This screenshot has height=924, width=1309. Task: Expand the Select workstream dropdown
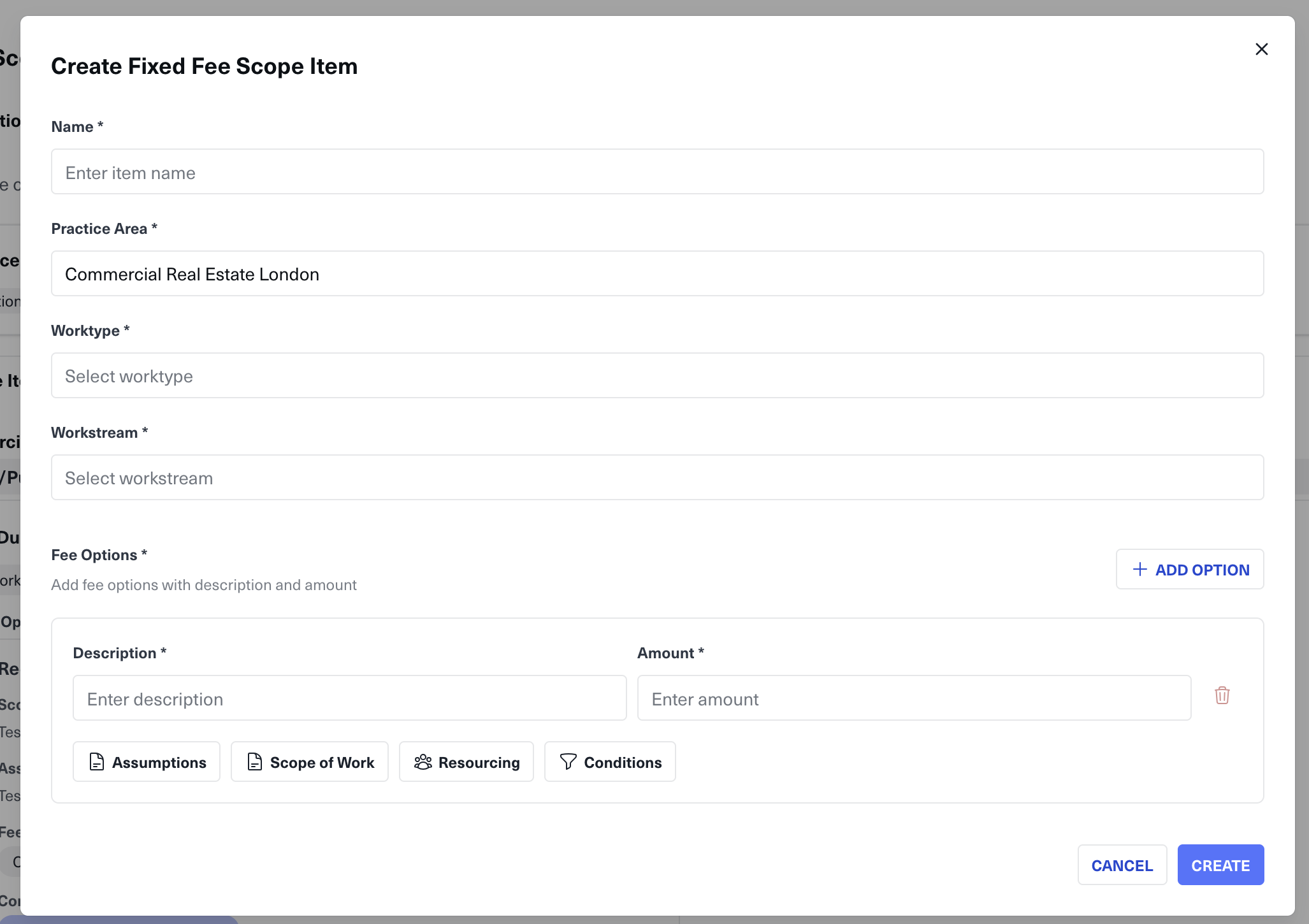click(657, 478)
